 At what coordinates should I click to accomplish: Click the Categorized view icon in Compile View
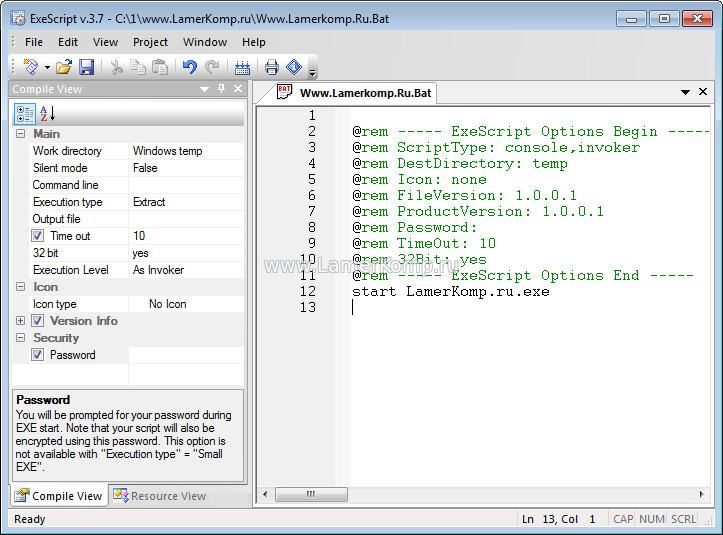click(x=25, y=113)
